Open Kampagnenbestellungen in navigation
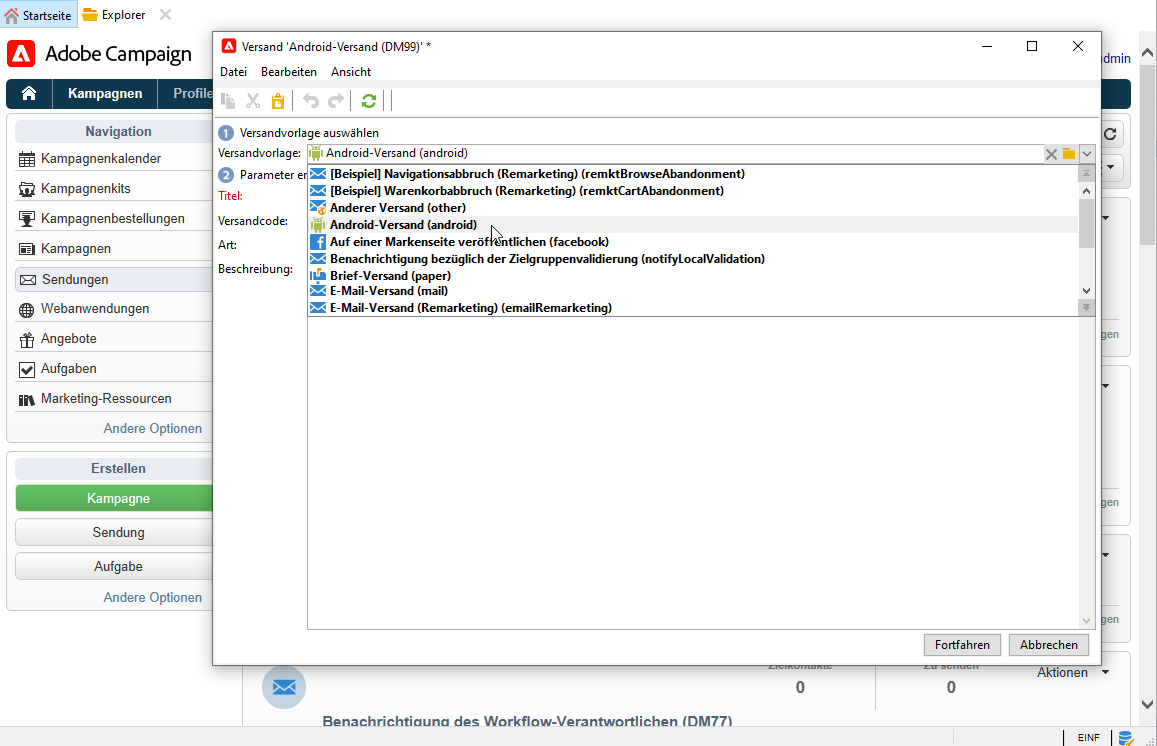This screenshot has width=1157, height=746. pyautogui.click(x=114, y=218)
